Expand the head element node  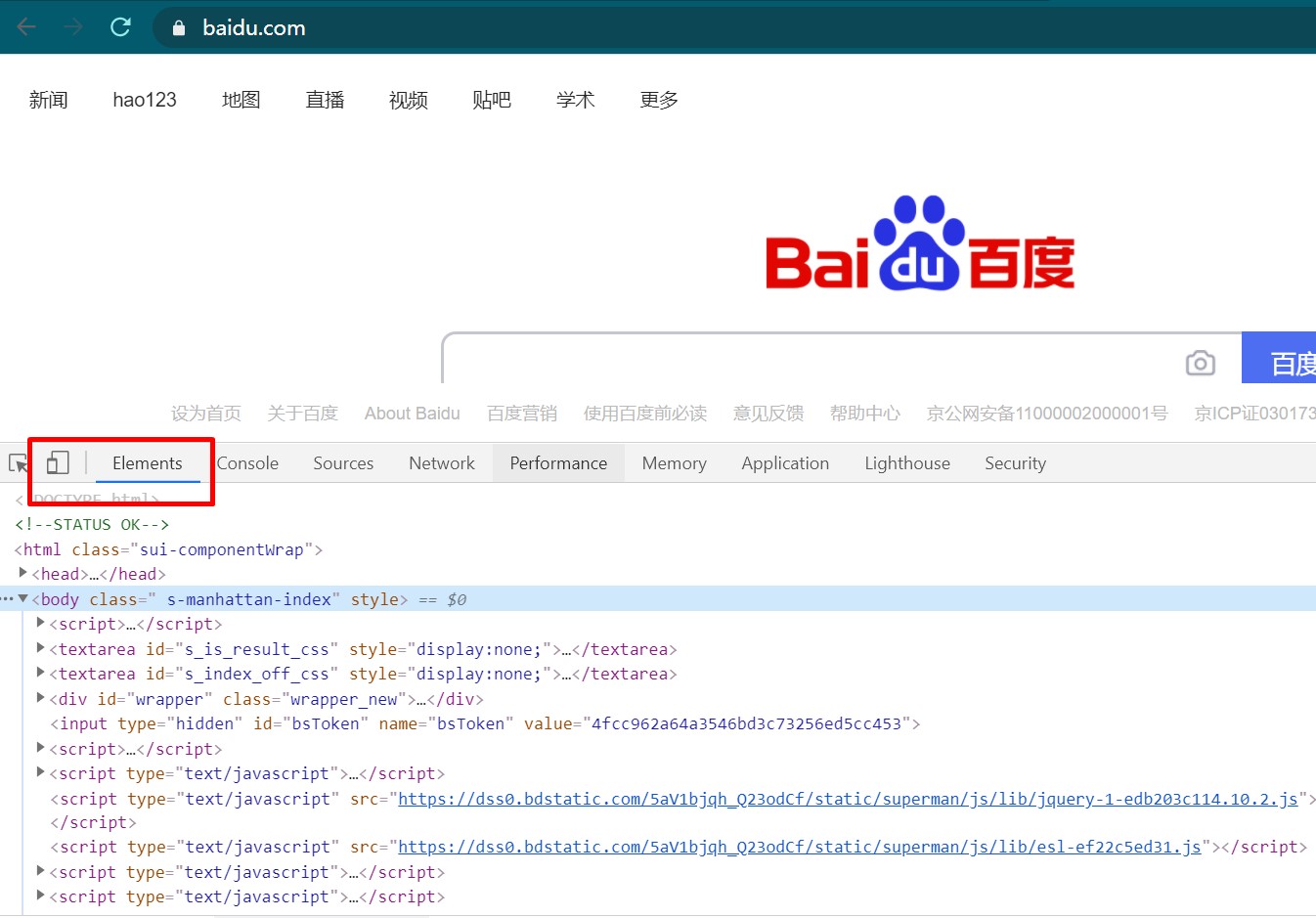click(22, 573)
